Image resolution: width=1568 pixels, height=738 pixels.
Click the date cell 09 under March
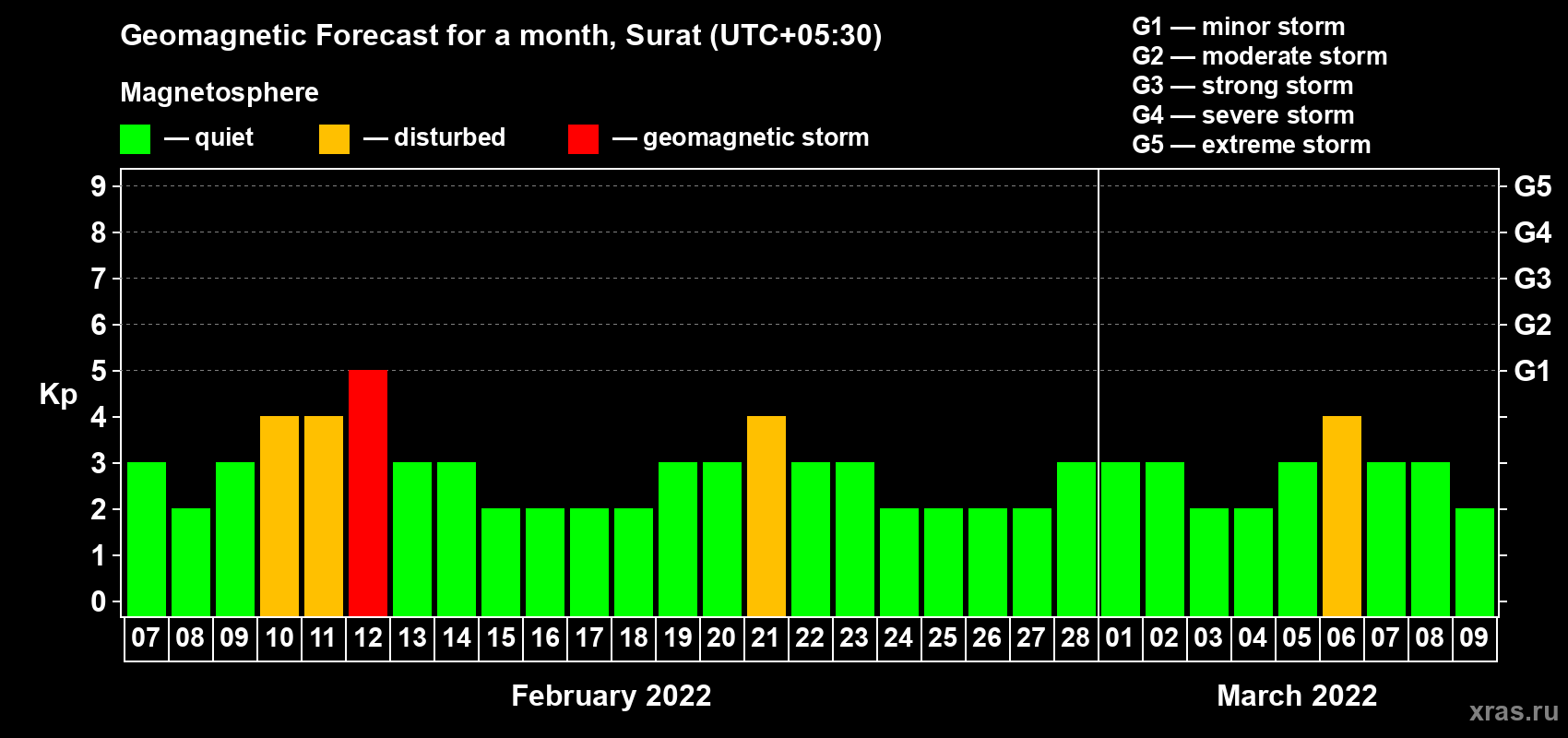tap(1475, 638)
